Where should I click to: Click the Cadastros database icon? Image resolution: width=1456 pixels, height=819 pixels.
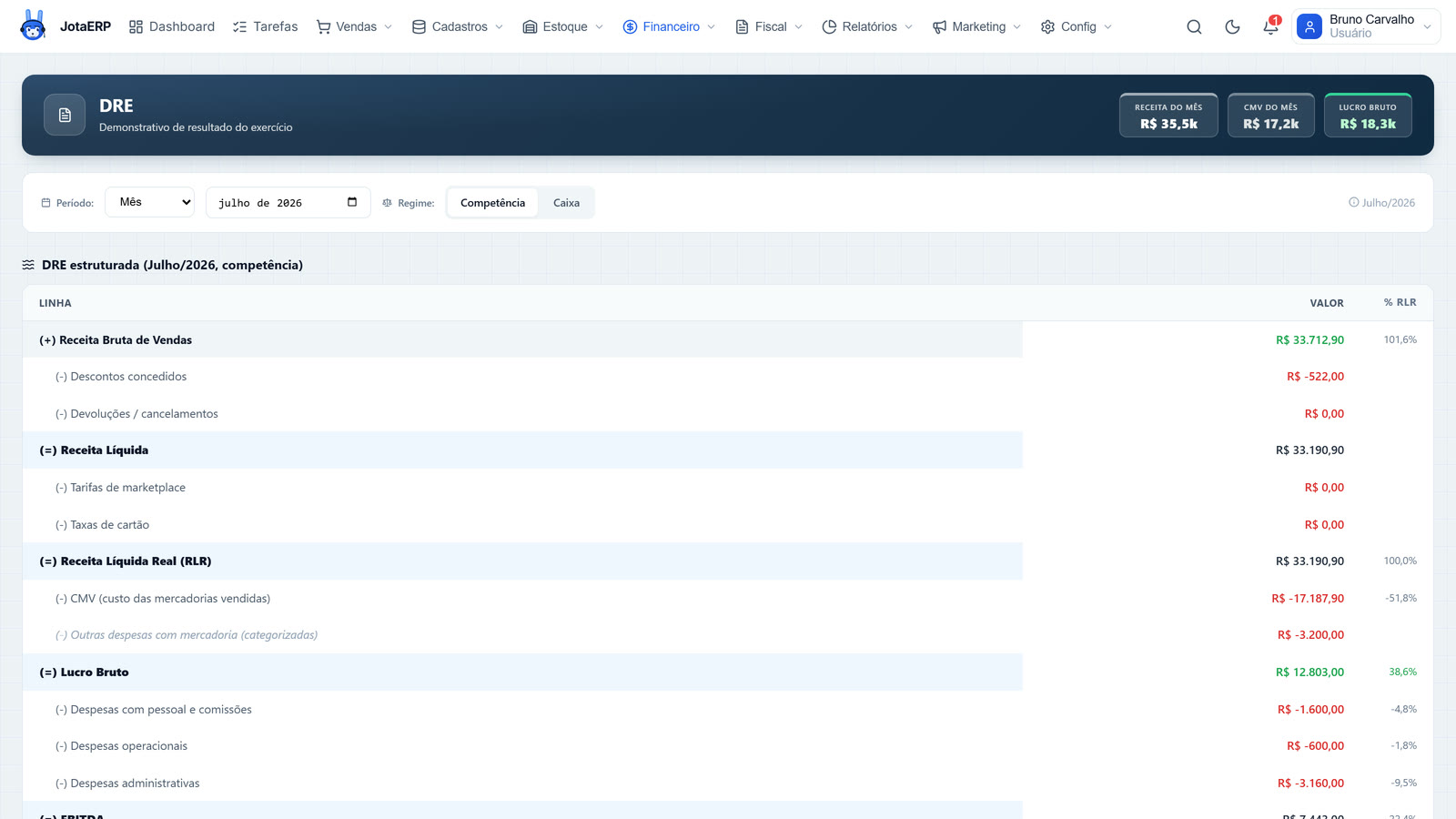point(419,27)
